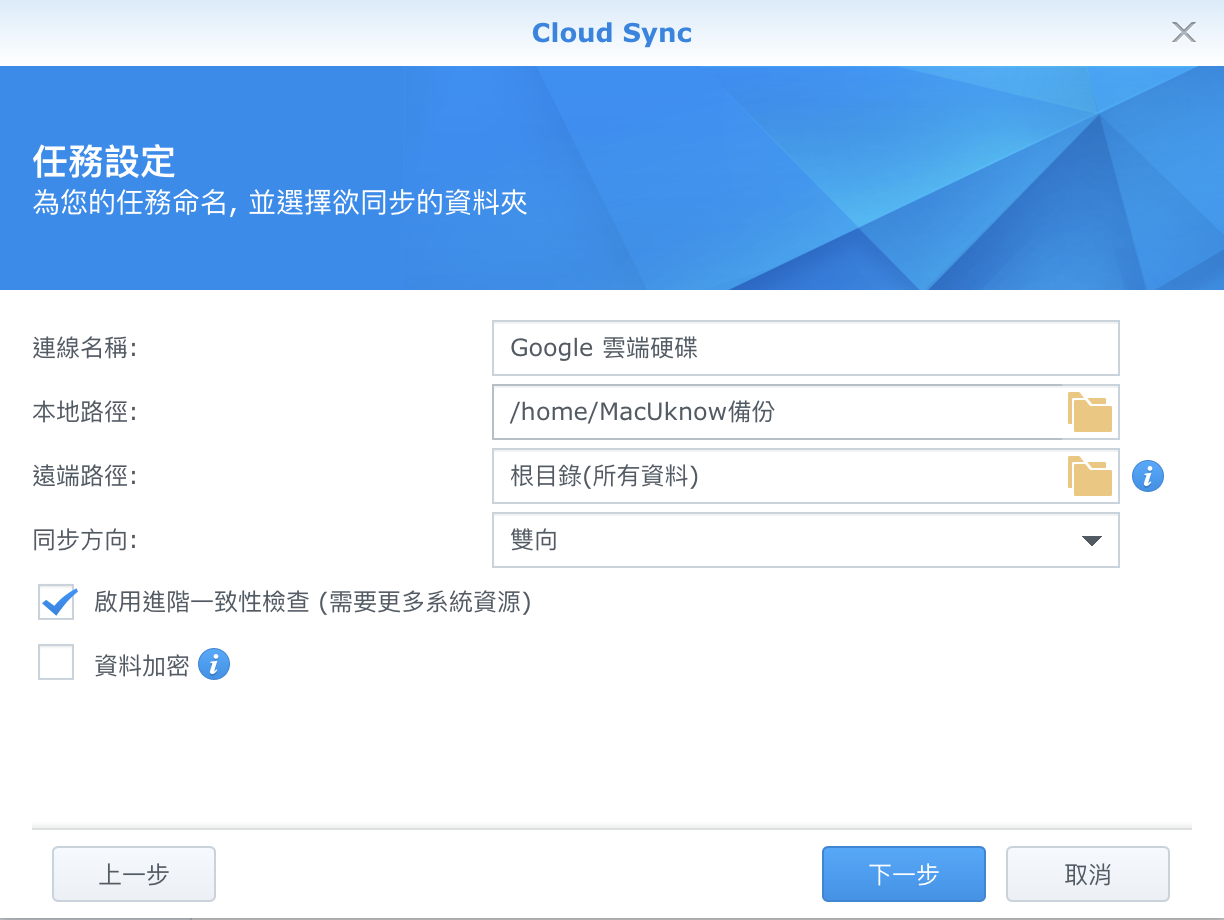Click the 同步方向 label

point(85,541)
